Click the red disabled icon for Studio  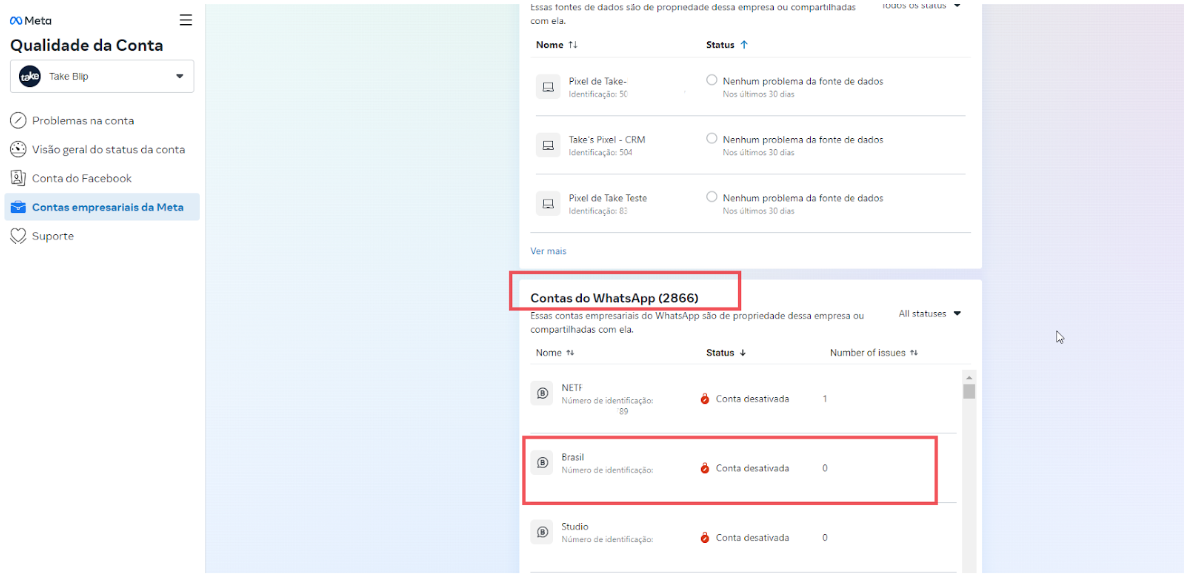705,537
